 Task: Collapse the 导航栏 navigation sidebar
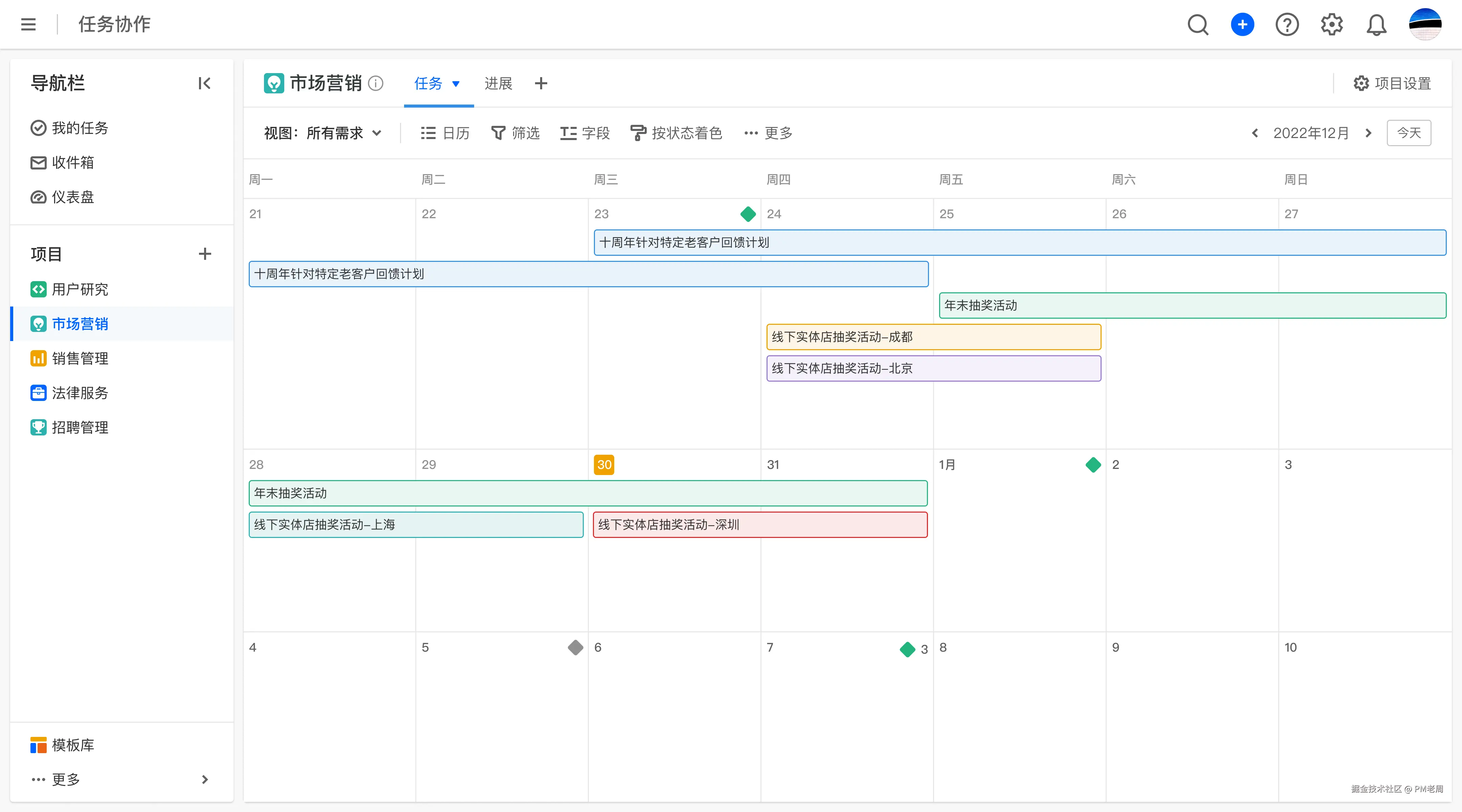tap(204, 83)
